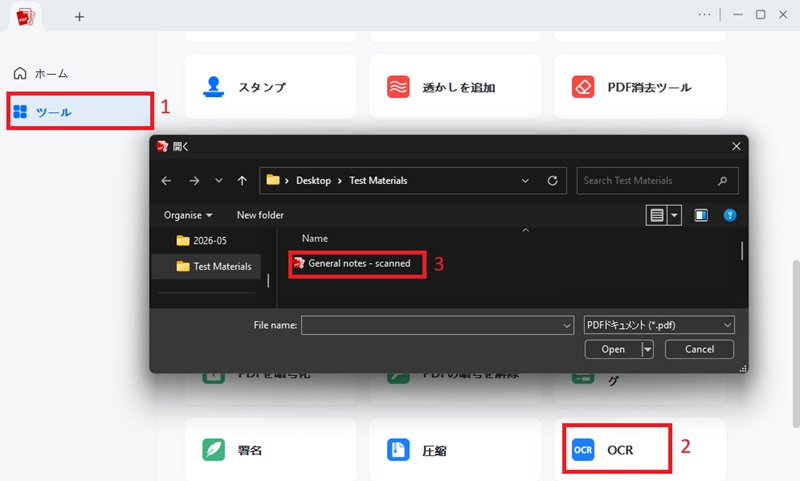Click the main window vertical scrollbar
Screen dimensions: 800x481
pos(796,344)
